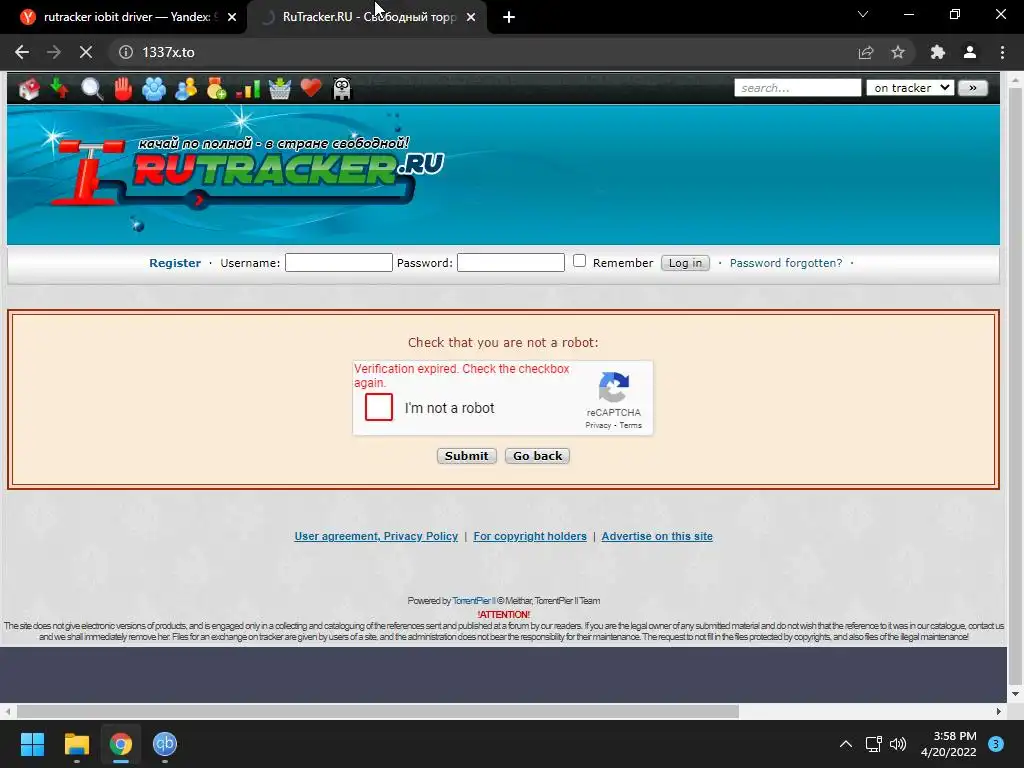The image size is (1024, 768).
Task: Open the clock and date in taskbar
Action: point(948,744)
